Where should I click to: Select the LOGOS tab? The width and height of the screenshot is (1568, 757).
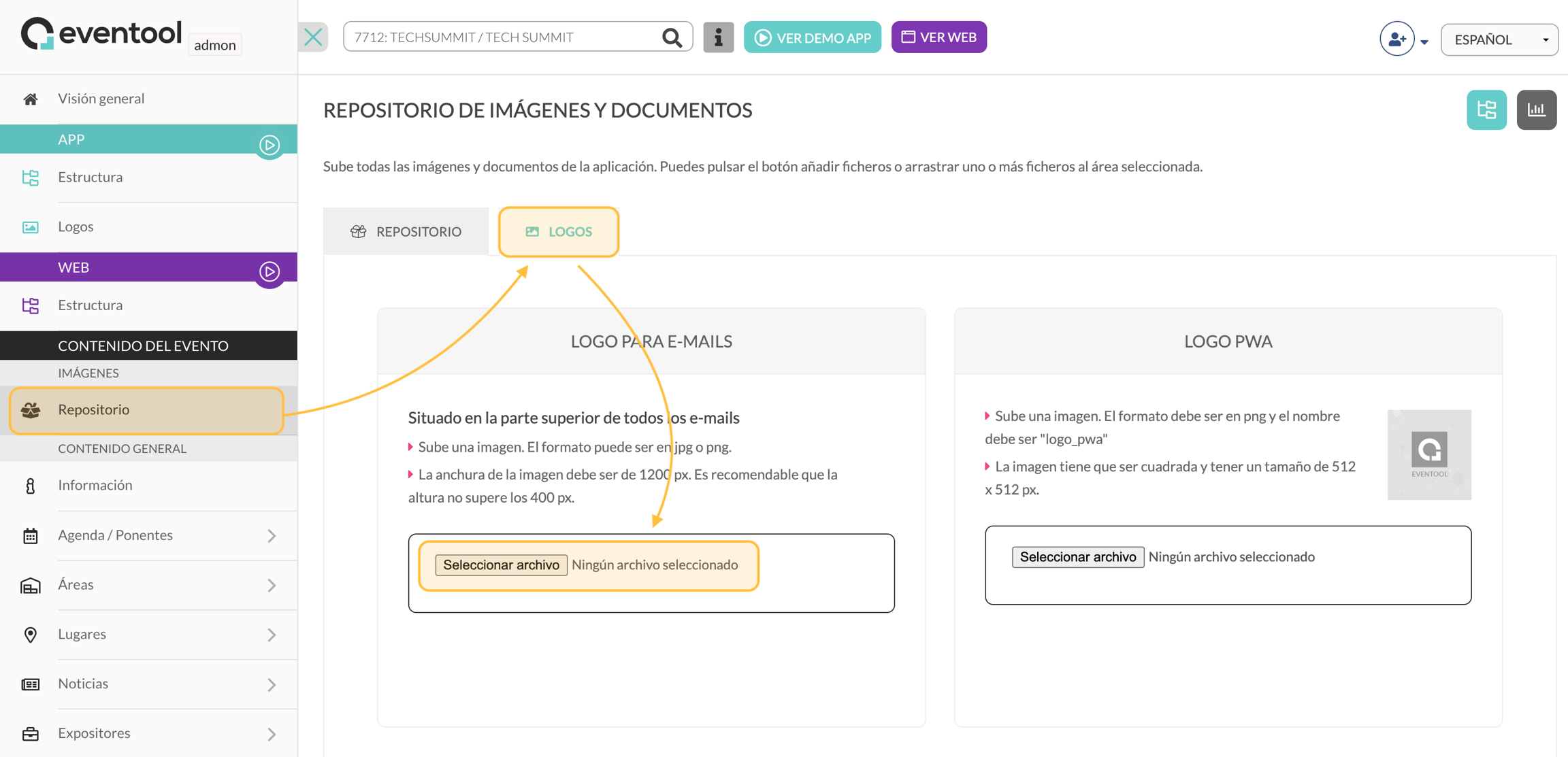click(x=559, y=232)
